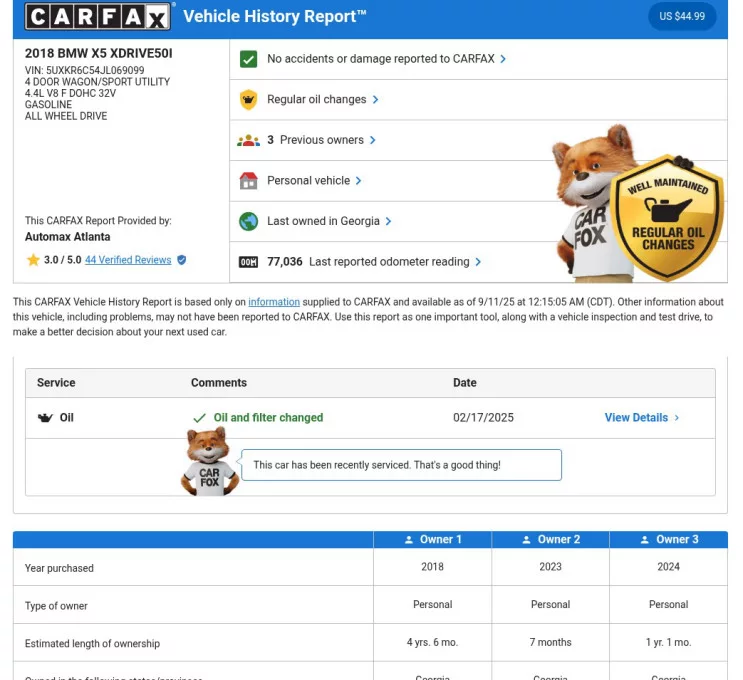
Task: Expand chevron beside Personal vehicle
Action: [358, 181]
